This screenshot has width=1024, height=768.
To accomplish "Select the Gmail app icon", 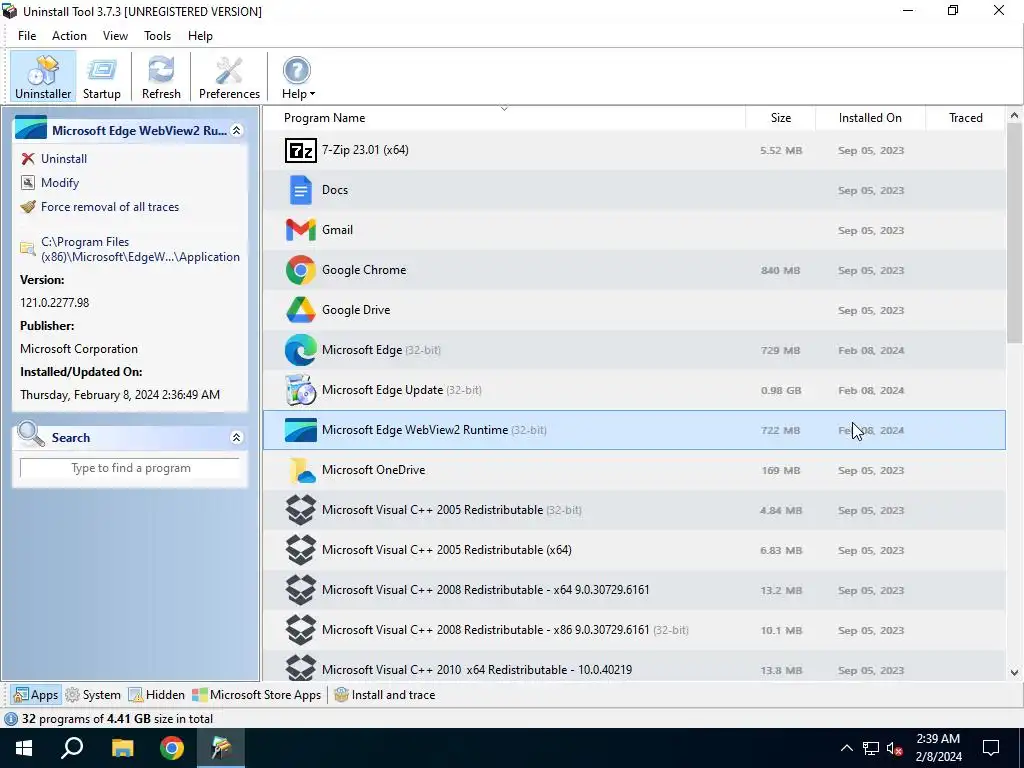I will click(x=300, y=230).
